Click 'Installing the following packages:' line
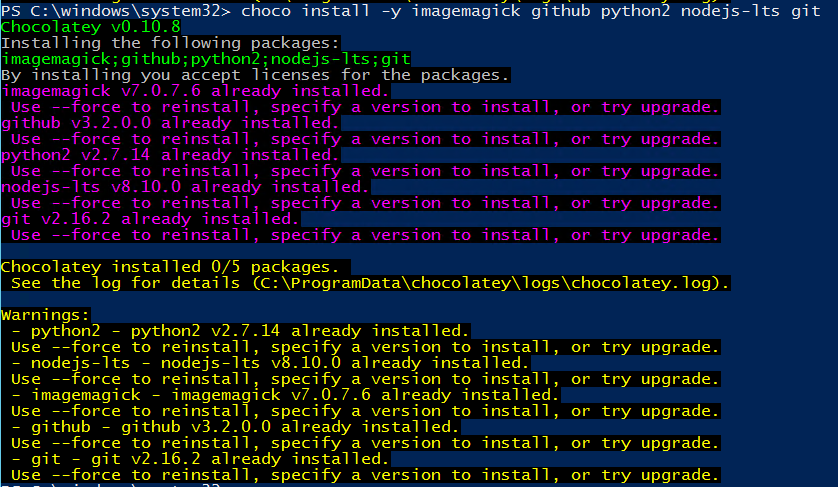Screen dimensions: 838x487 (x=170, y=43)
